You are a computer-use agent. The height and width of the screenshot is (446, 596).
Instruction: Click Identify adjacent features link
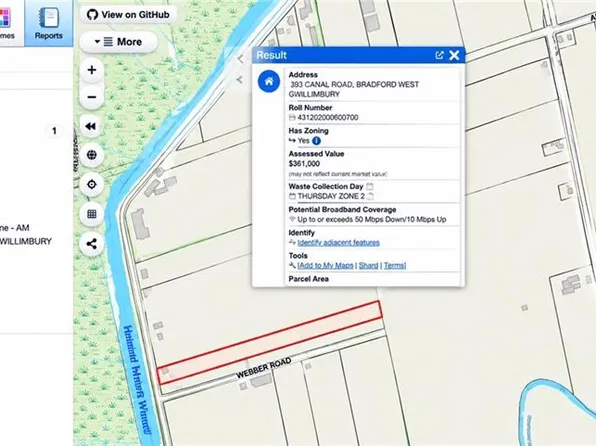point(338,243)
